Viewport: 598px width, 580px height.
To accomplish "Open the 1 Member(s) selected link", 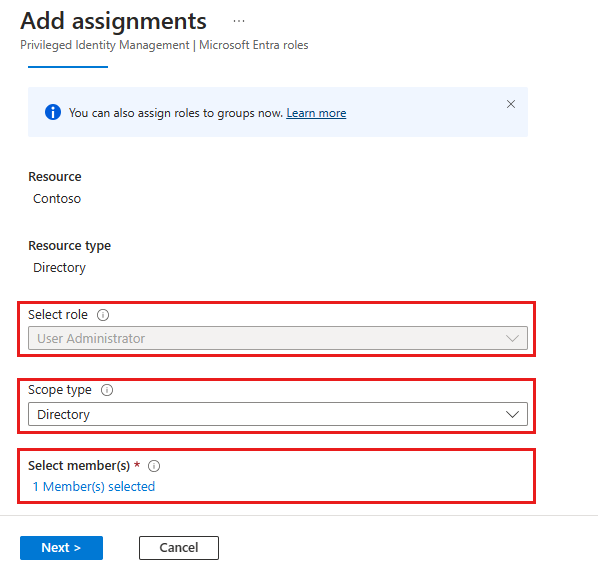I will 94,487.
